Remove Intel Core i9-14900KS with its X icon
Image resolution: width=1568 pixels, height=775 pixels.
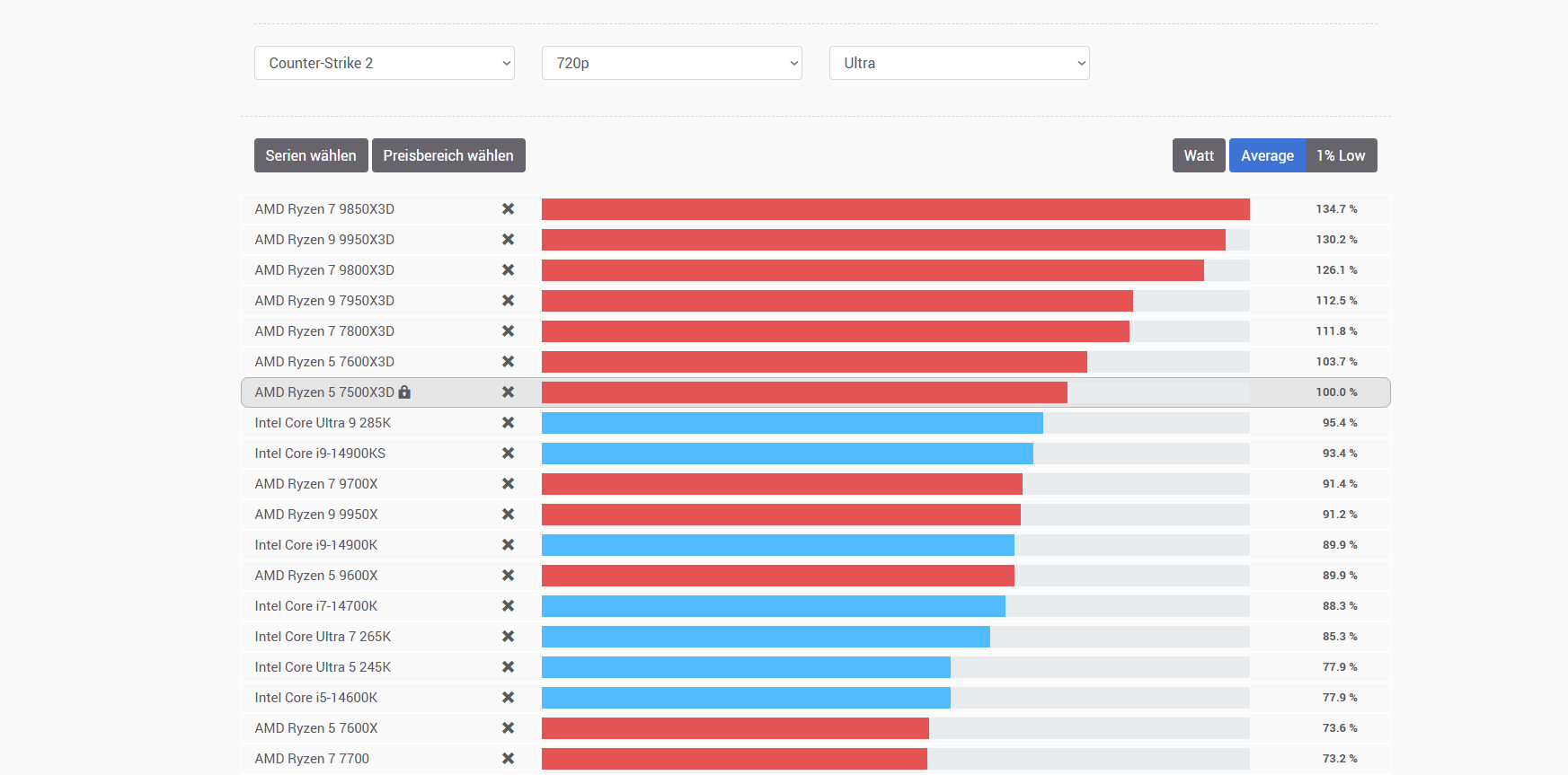point(508,454)
